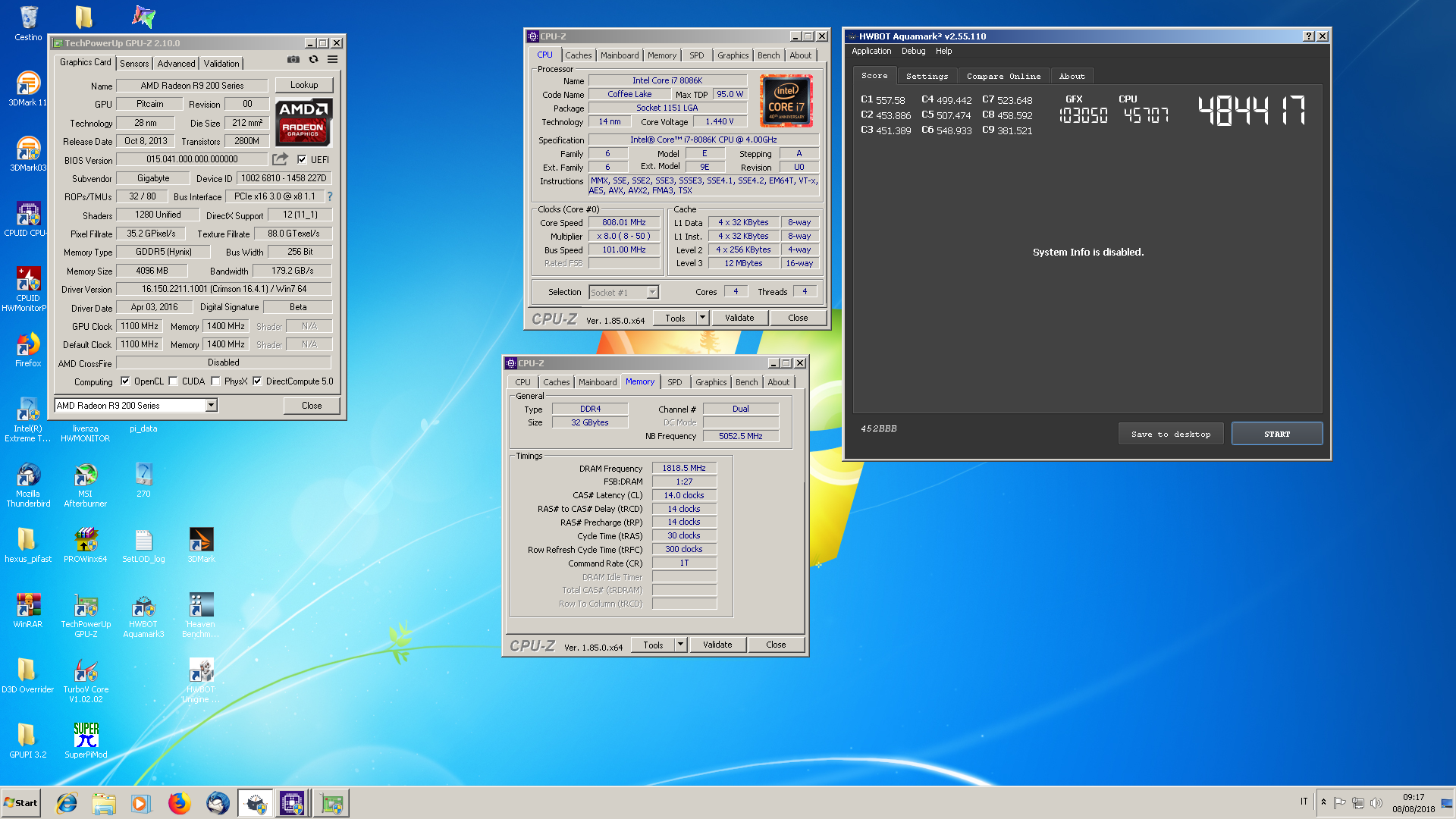The image size is (1456, 819).
Task: Toggle DirectCompute 5.0 checkbox
Action: coord(257,381)
